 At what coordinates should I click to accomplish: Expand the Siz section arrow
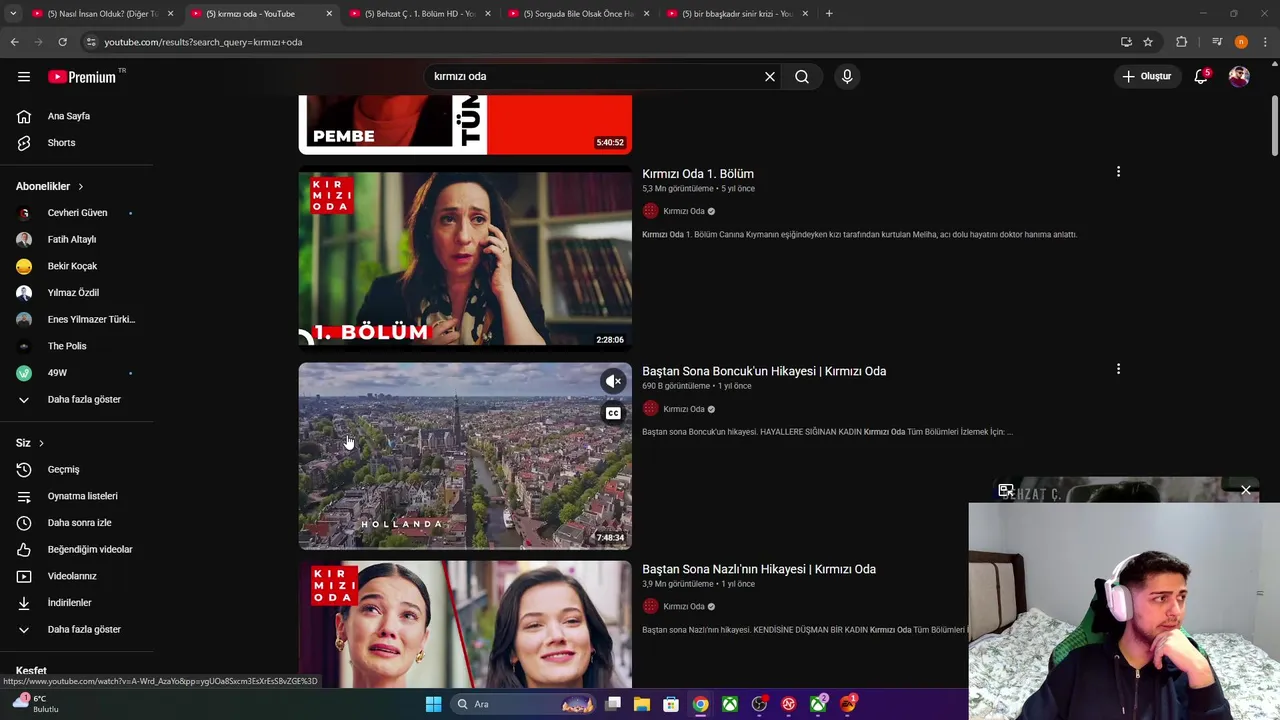click(41, 443)
